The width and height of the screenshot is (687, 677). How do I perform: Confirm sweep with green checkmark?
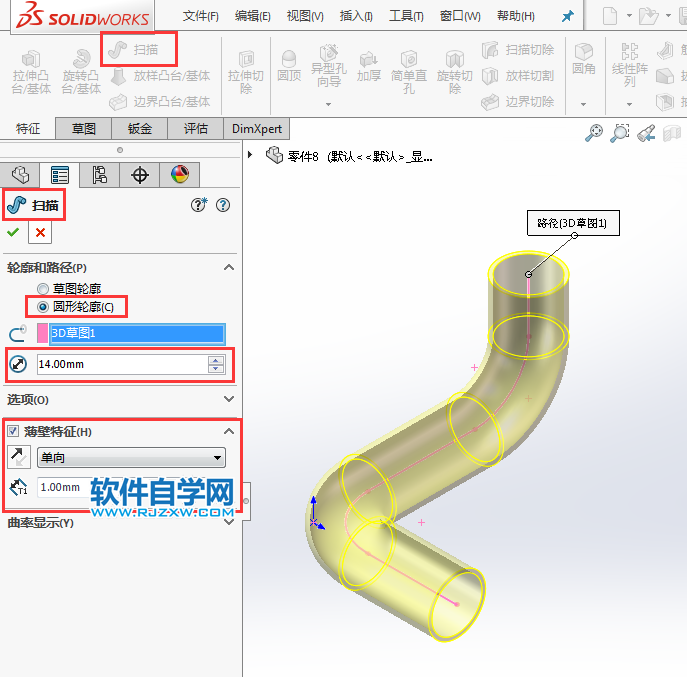13,232
